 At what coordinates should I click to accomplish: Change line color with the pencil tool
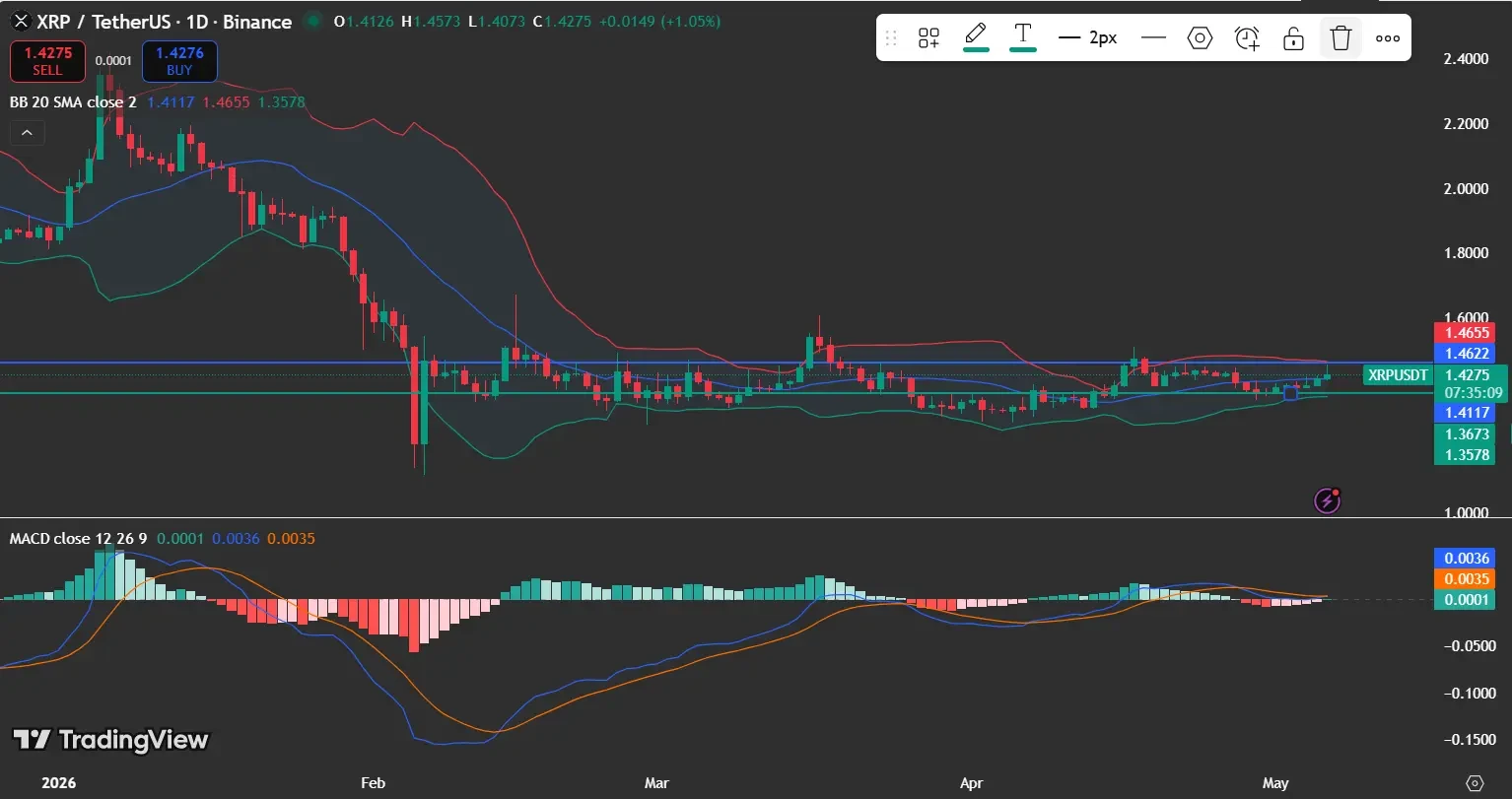(976, 36)
